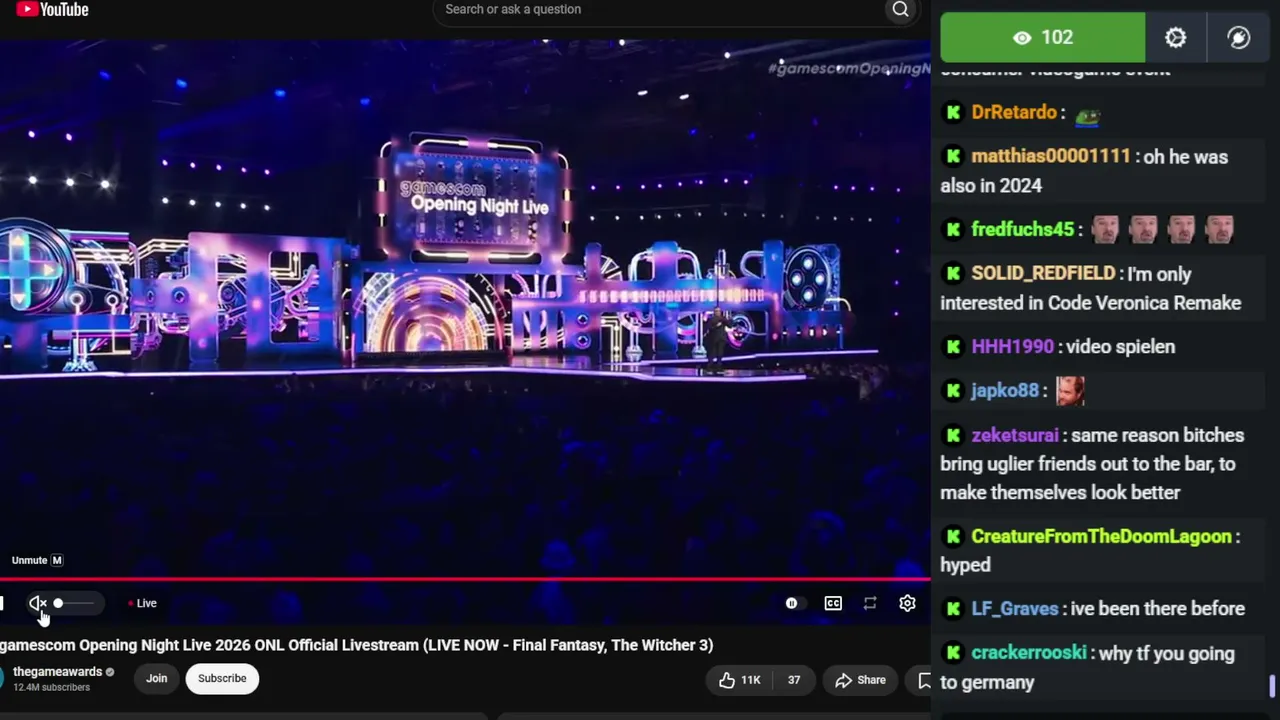Screen dimensions: 1280x720
Task: Click the Join membership button
Action: point(157,678)
